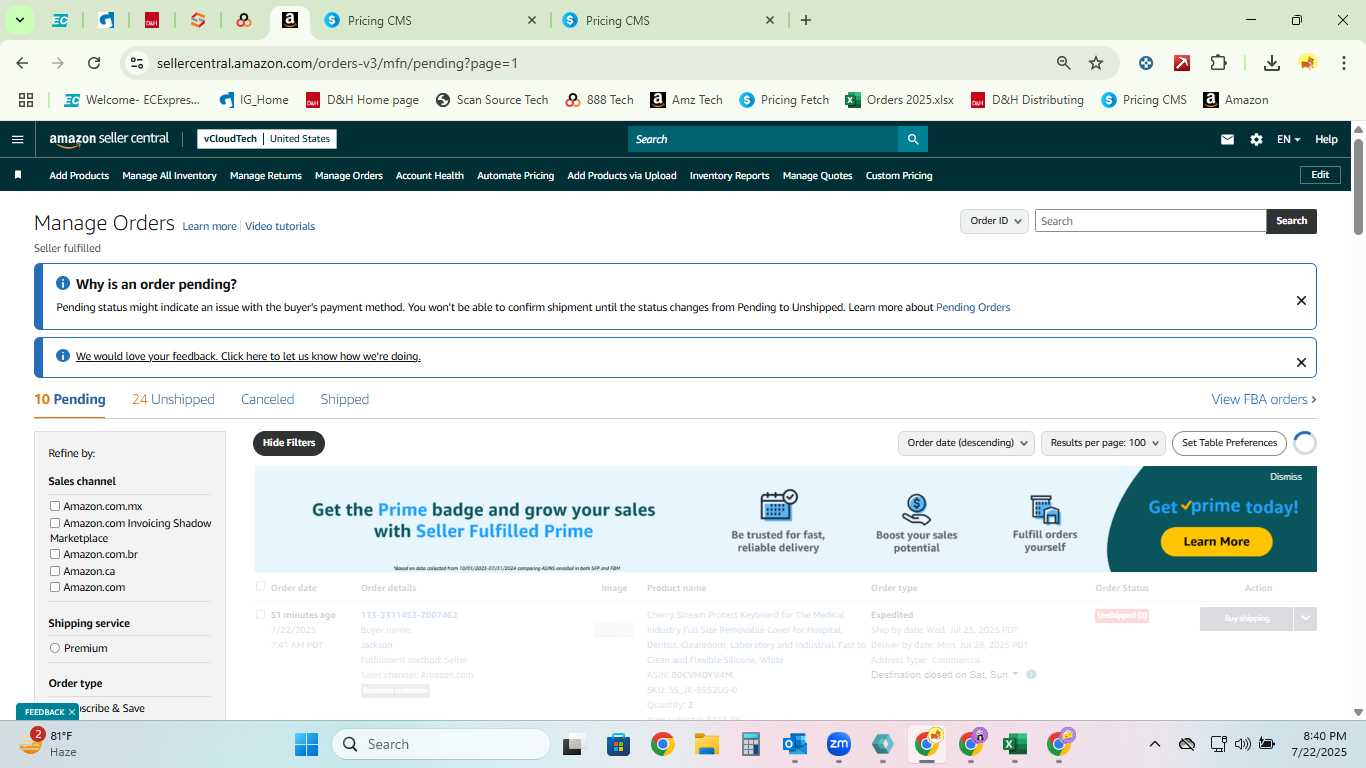Open Outlook from the taskbar
This screenshot has height=768, width=1366.
point(795,744)
